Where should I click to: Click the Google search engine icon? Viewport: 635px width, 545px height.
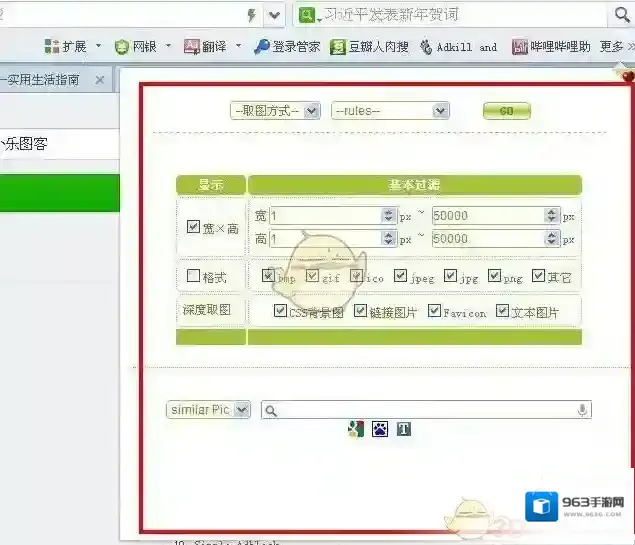coord(355,429)
